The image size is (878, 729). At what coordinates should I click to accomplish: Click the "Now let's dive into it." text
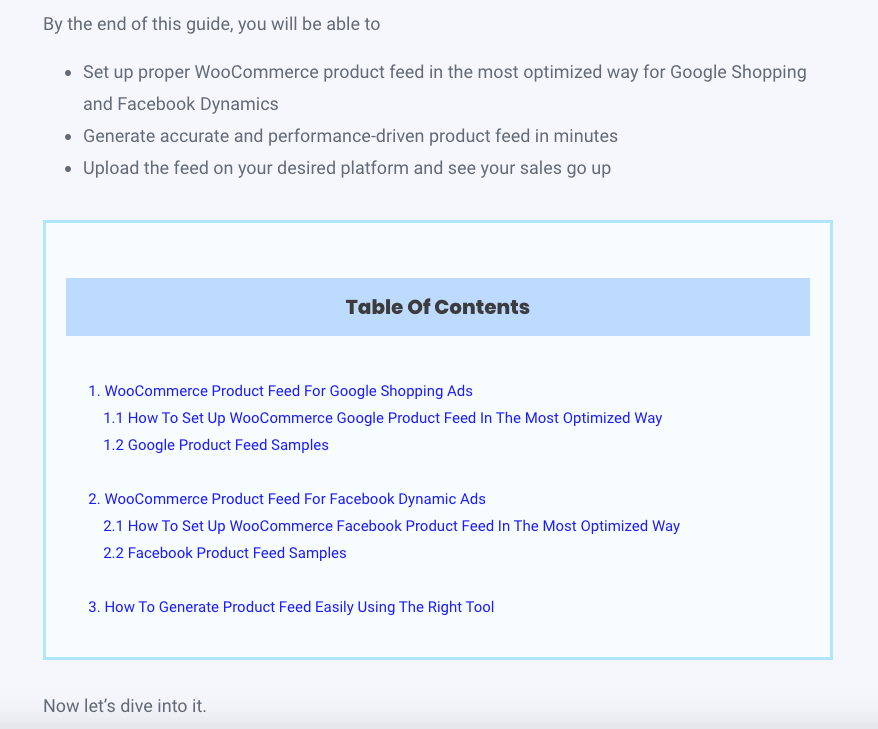coord(125,706)
